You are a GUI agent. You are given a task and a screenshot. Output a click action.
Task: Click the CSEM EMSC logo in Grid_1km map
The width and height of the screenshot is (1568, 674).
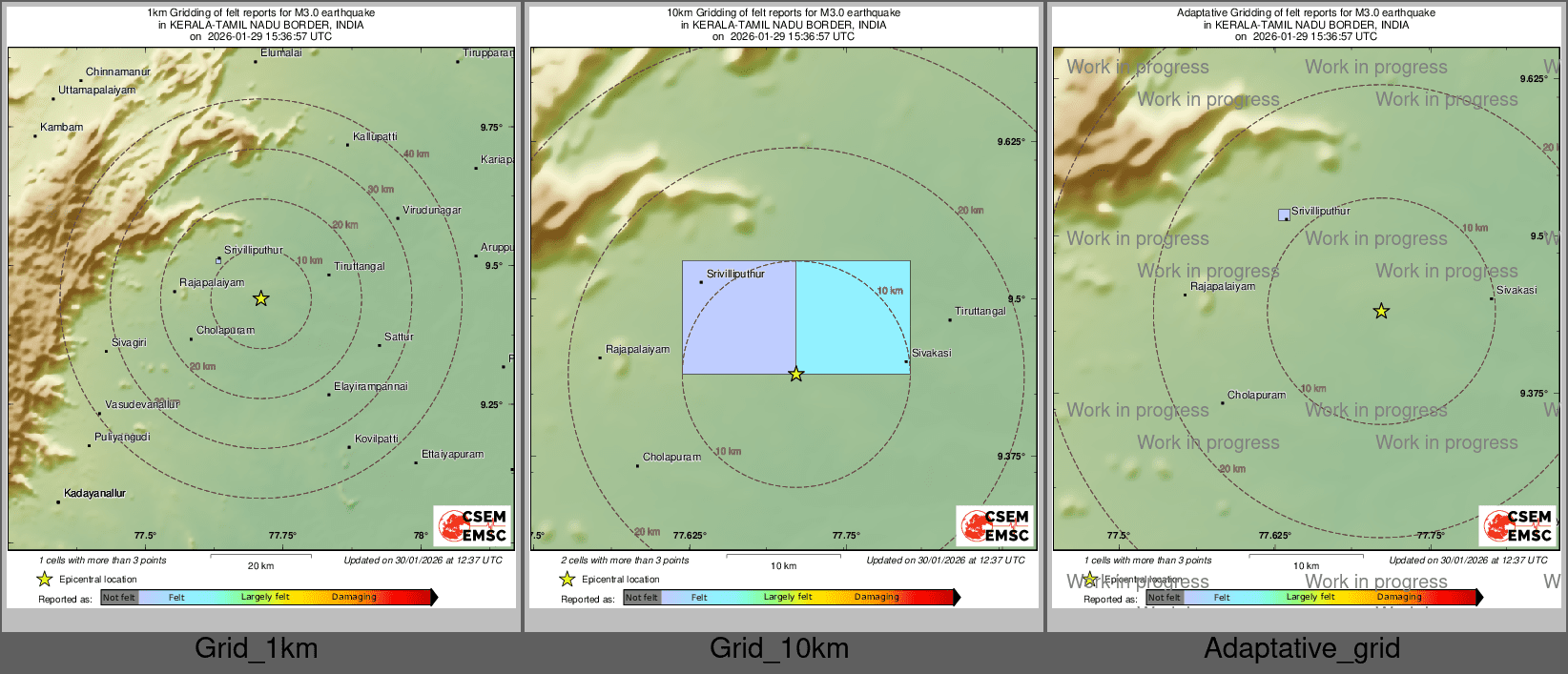click(472, 525)
